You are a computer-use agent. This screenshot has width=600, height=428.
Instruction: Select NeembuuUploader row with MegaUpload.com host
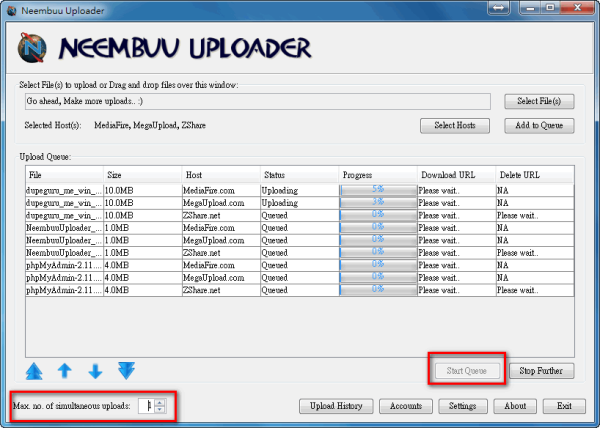coord(300,240)
